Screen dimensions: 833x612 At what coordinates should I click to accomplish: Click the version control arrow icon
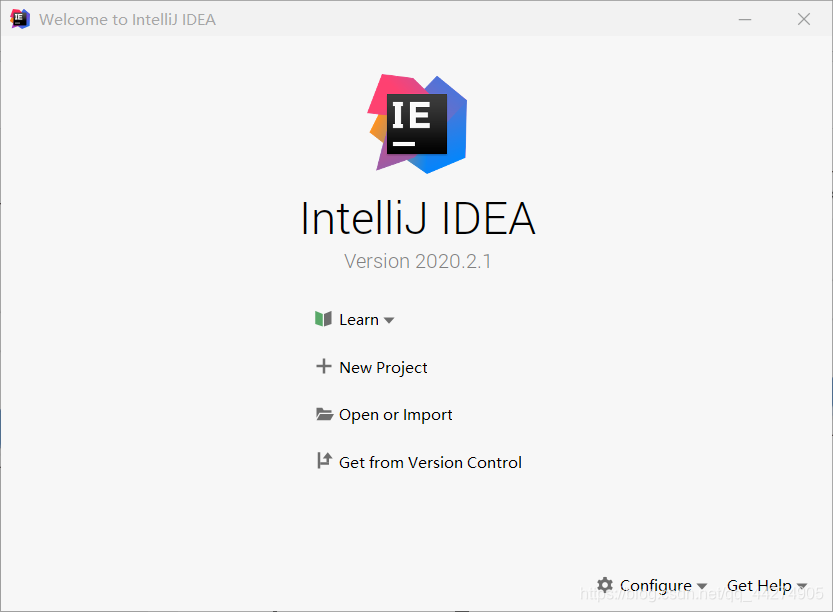(323, 461)
